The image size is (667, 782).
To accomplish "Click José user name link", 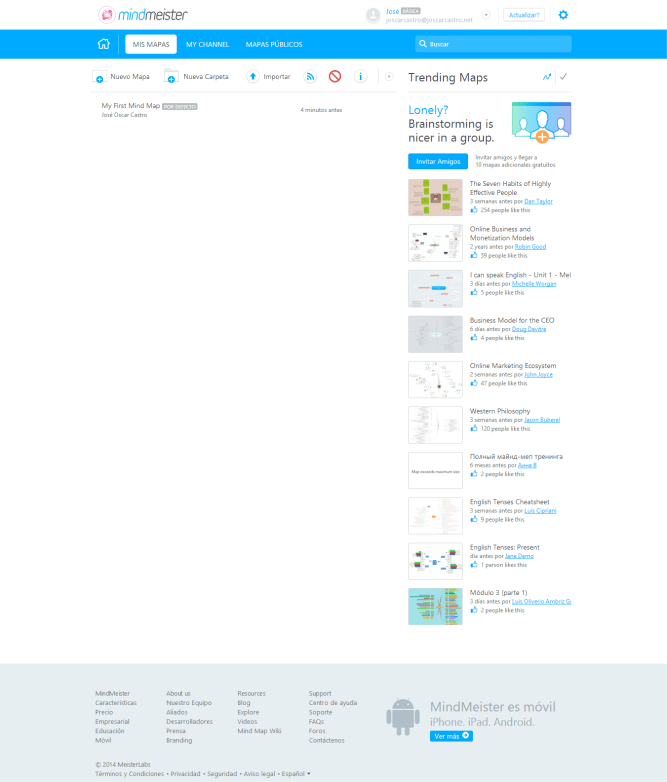I will click(x=392, y=11).
